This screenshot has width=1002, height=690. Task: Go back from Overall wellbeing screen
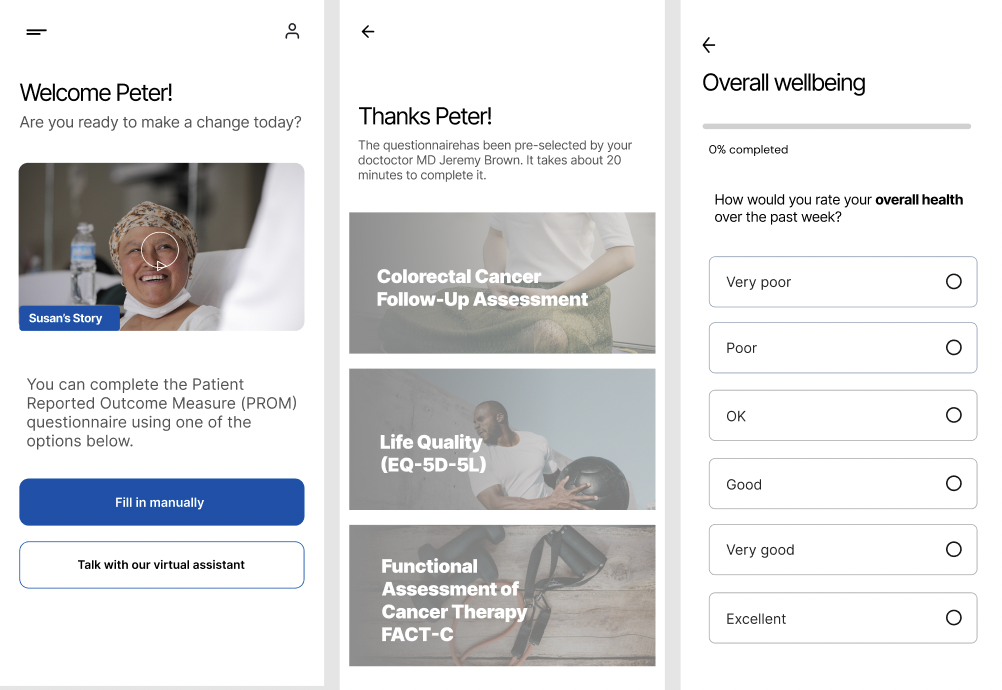709,45
